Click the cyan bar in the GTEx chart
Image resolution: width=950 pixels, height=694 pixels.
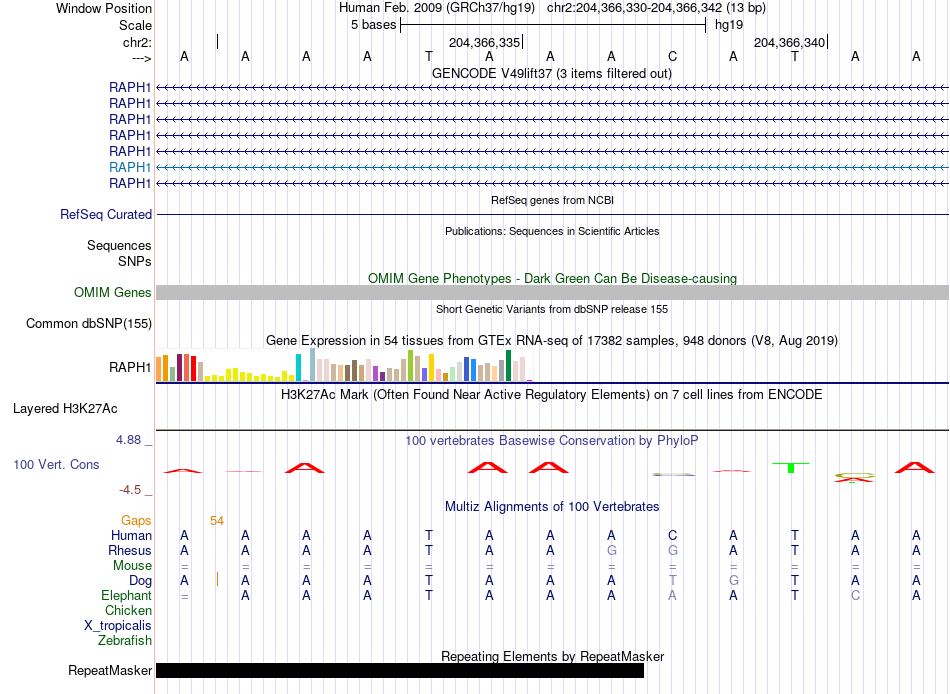click(299, 367)
